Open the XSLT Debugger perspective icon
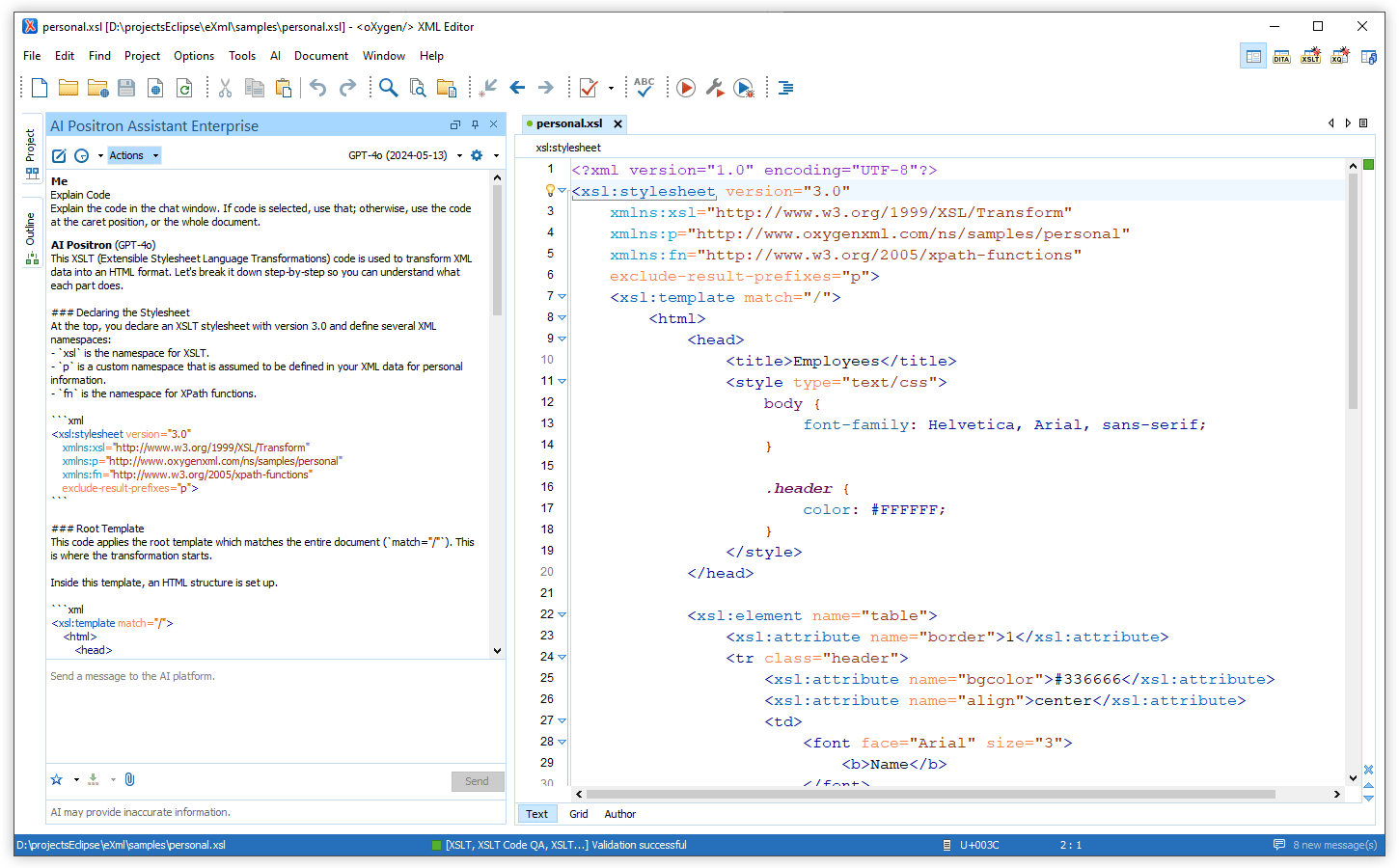The height and width of the screenshot is (868, 1399). pyautogui.click(x=1310, y=57)
